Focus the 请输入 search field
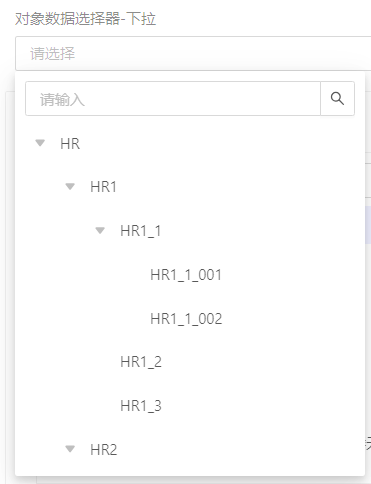This screenshot has height=484, width=371. (173, 99)
